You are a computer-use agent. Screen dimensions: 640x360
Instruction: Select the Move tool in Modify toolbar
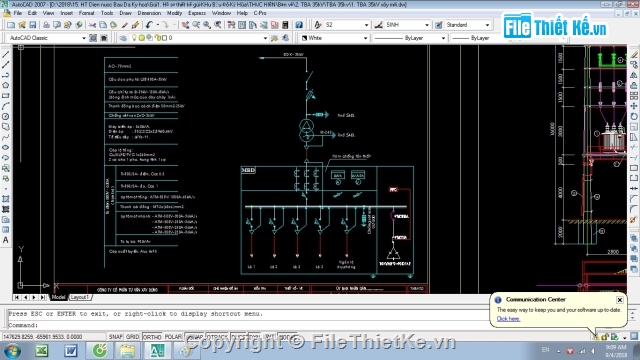633,106
